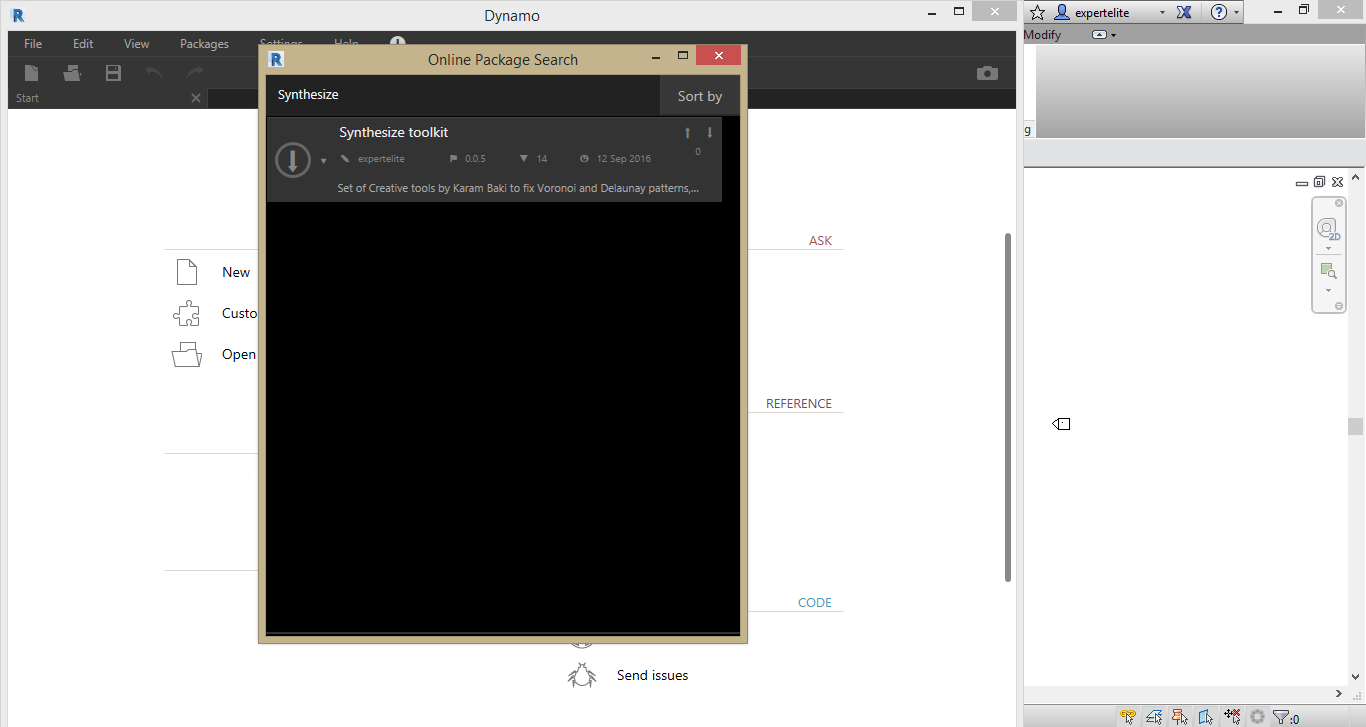Toggle select links in Revit's status bar
This screenshot has height=727, width=1366.
coord(1128,716)
